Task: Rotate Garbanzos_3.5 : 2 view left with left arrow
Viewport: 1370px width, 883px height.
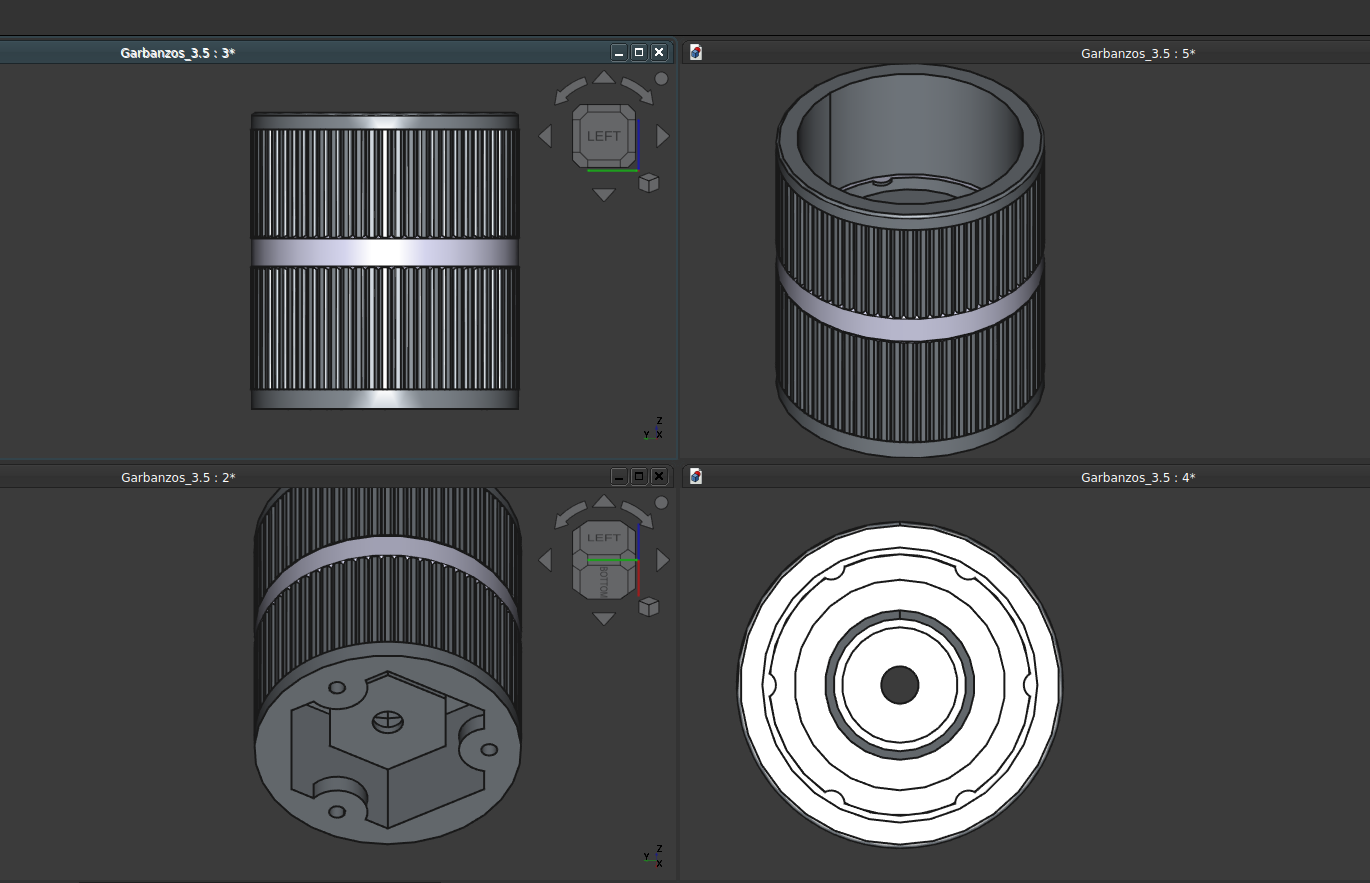Action: pos(545,560)
